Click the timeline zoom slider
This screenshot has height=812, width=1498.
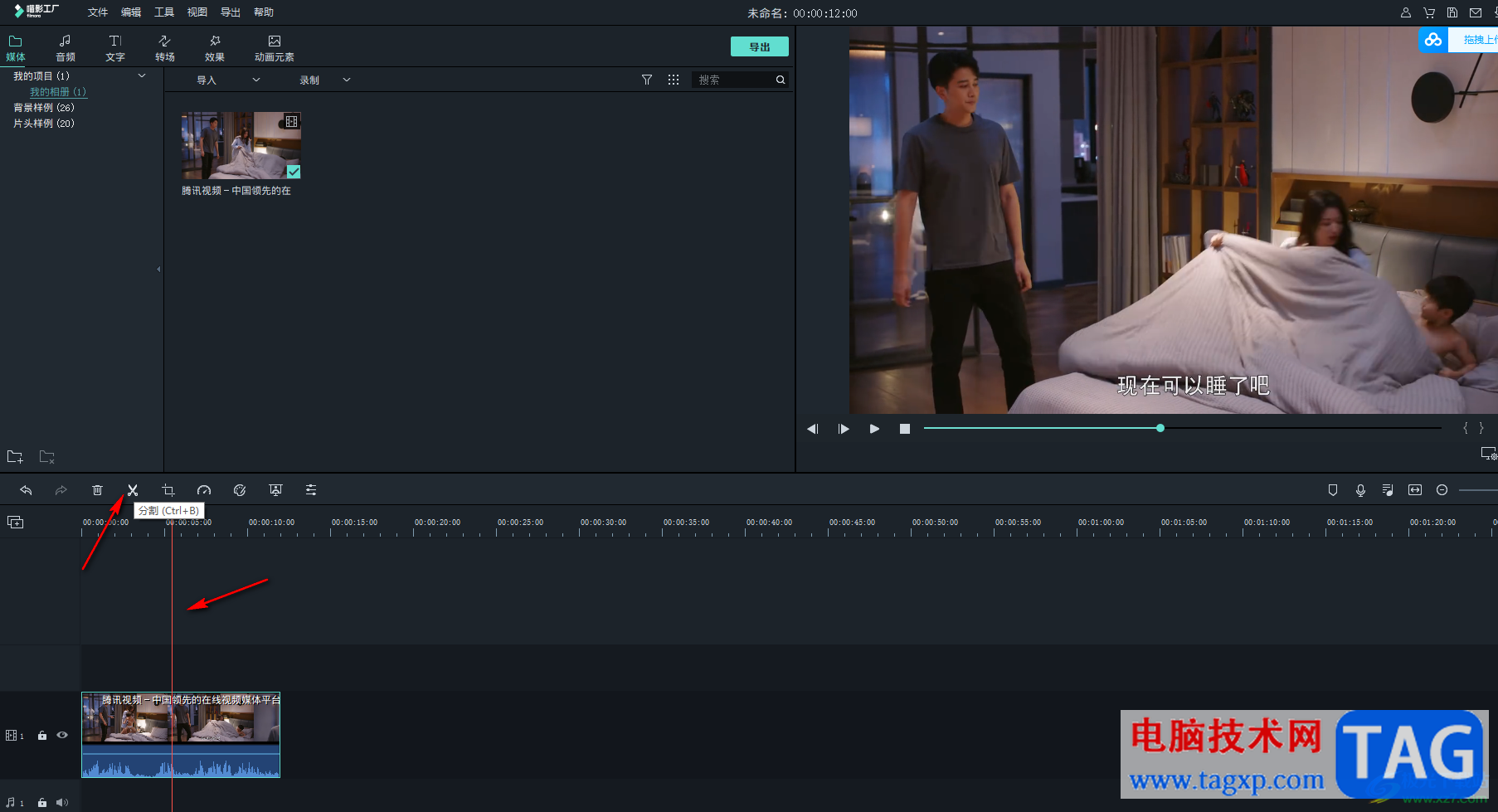point(1478,490)
